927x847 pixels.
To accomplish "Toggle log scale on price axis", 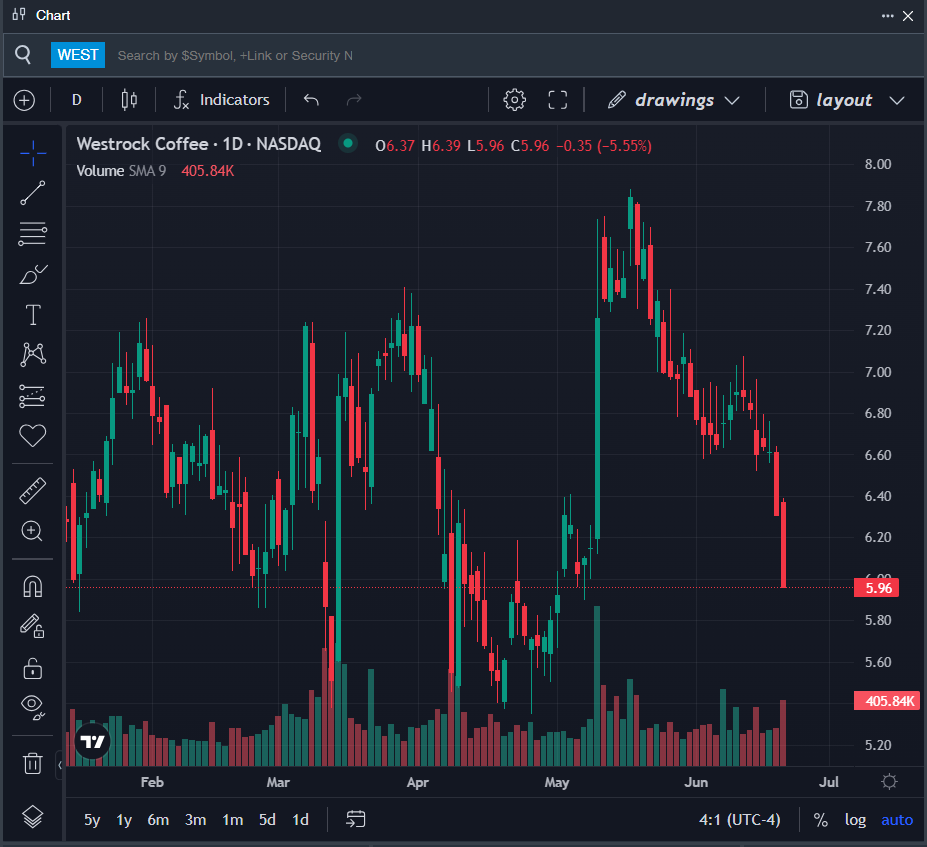I will point(855,820).
